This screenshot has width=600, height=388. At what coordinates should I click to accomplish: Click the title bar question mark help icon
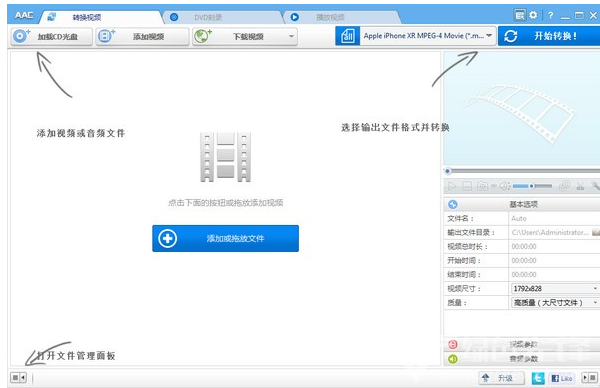click(x=550, y=15)
